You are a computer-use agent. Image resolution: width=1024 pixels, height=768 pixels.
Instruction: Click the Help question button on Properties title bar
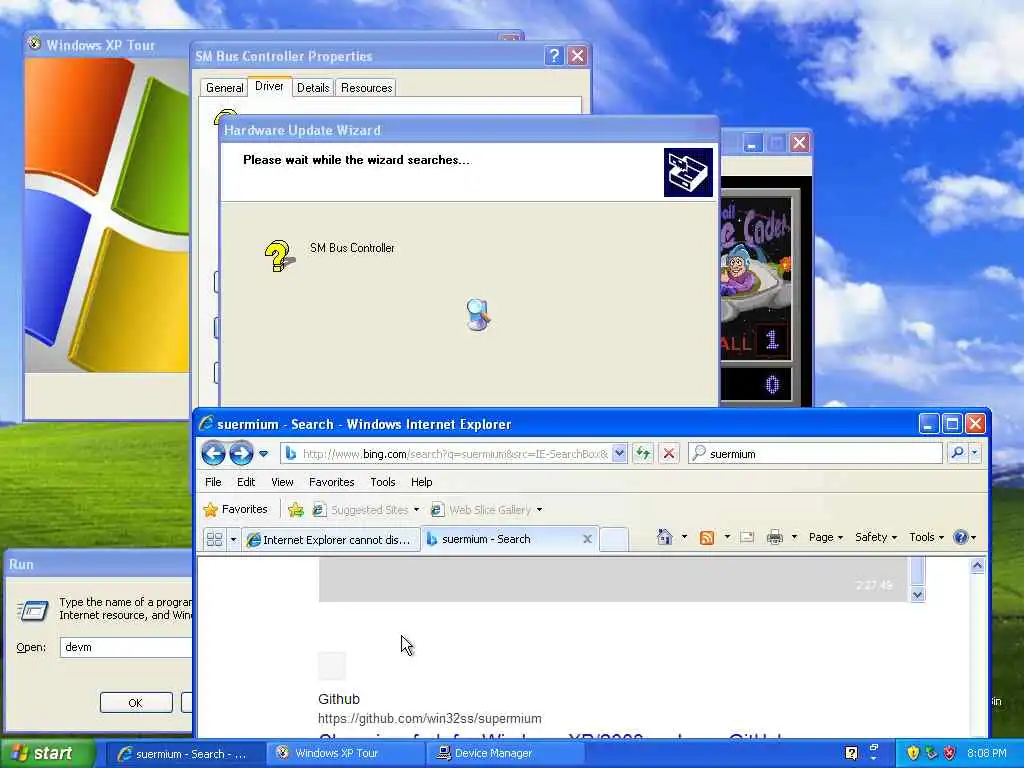click(554, 56)
